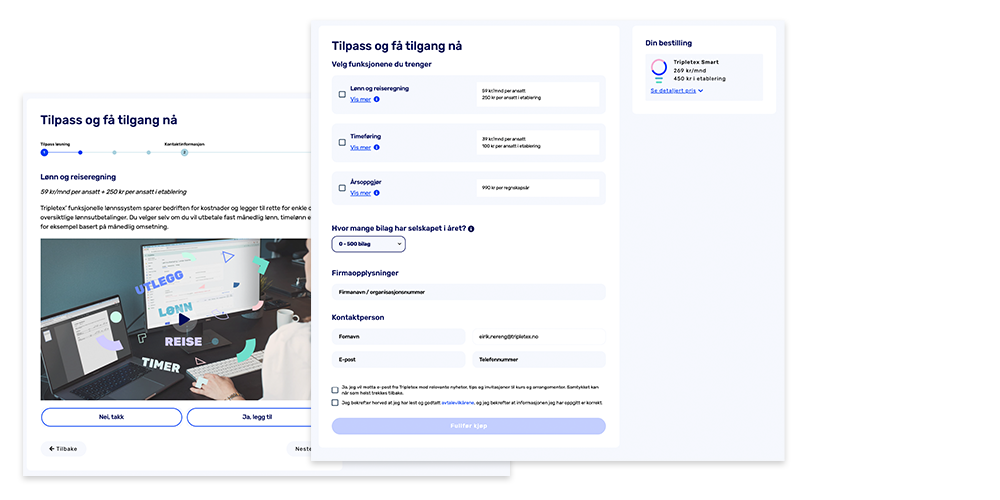This screenshot has width=1000, height=500.
Task: Click the '59 kr/mnd per ansatt' price box
Action: 538,94
